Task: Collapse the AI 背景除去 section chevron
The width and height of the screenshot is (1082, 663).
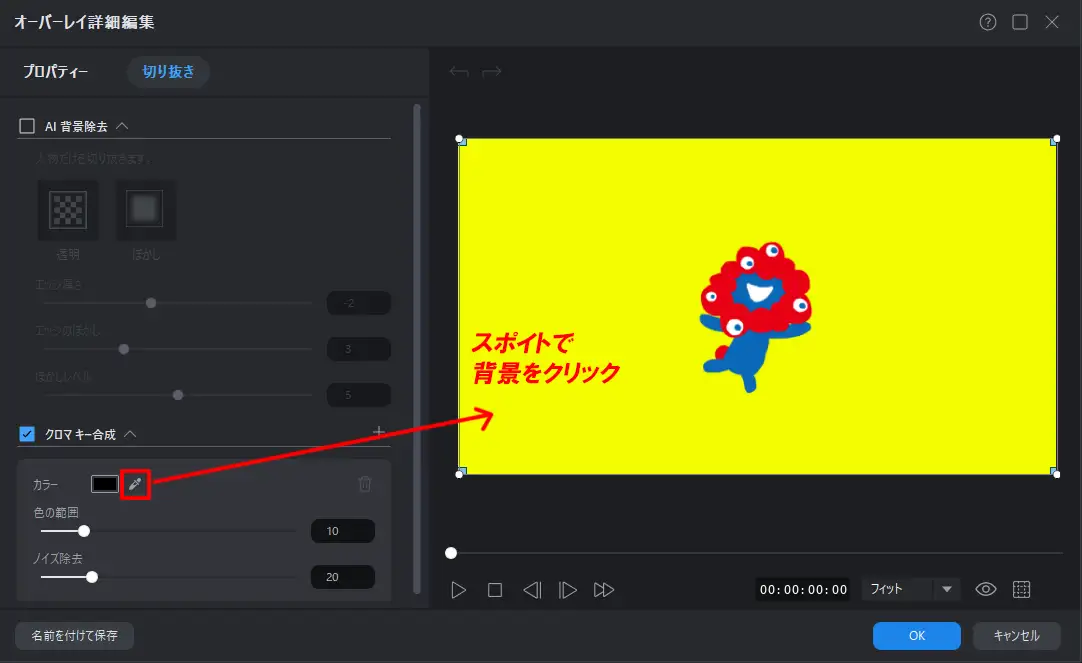Action: (x=122, y=126)
